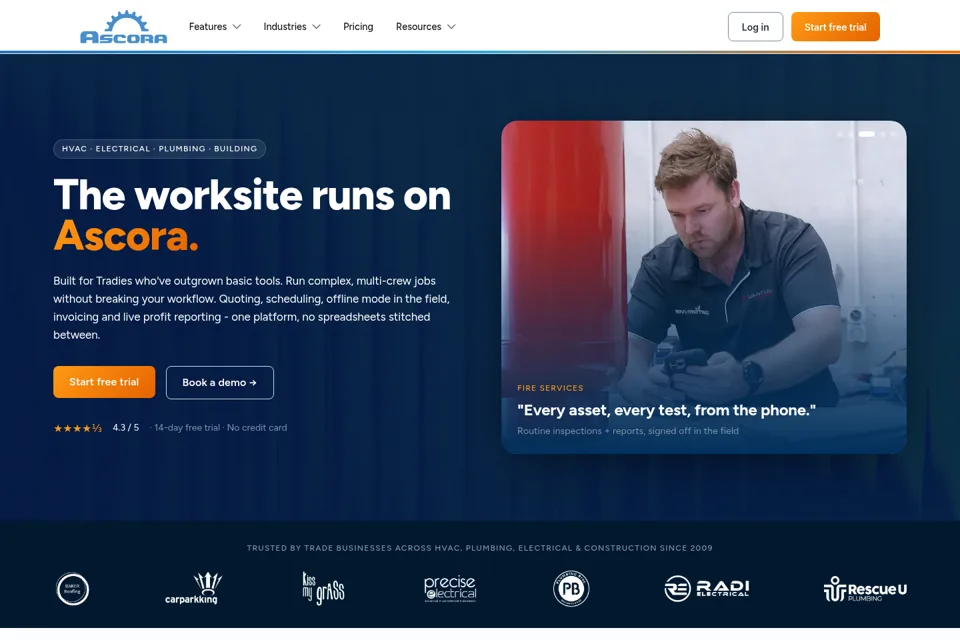Screen dimensions: 960x640
Task: Expand the Industries dropdown menu
Action: click(292, 27)
